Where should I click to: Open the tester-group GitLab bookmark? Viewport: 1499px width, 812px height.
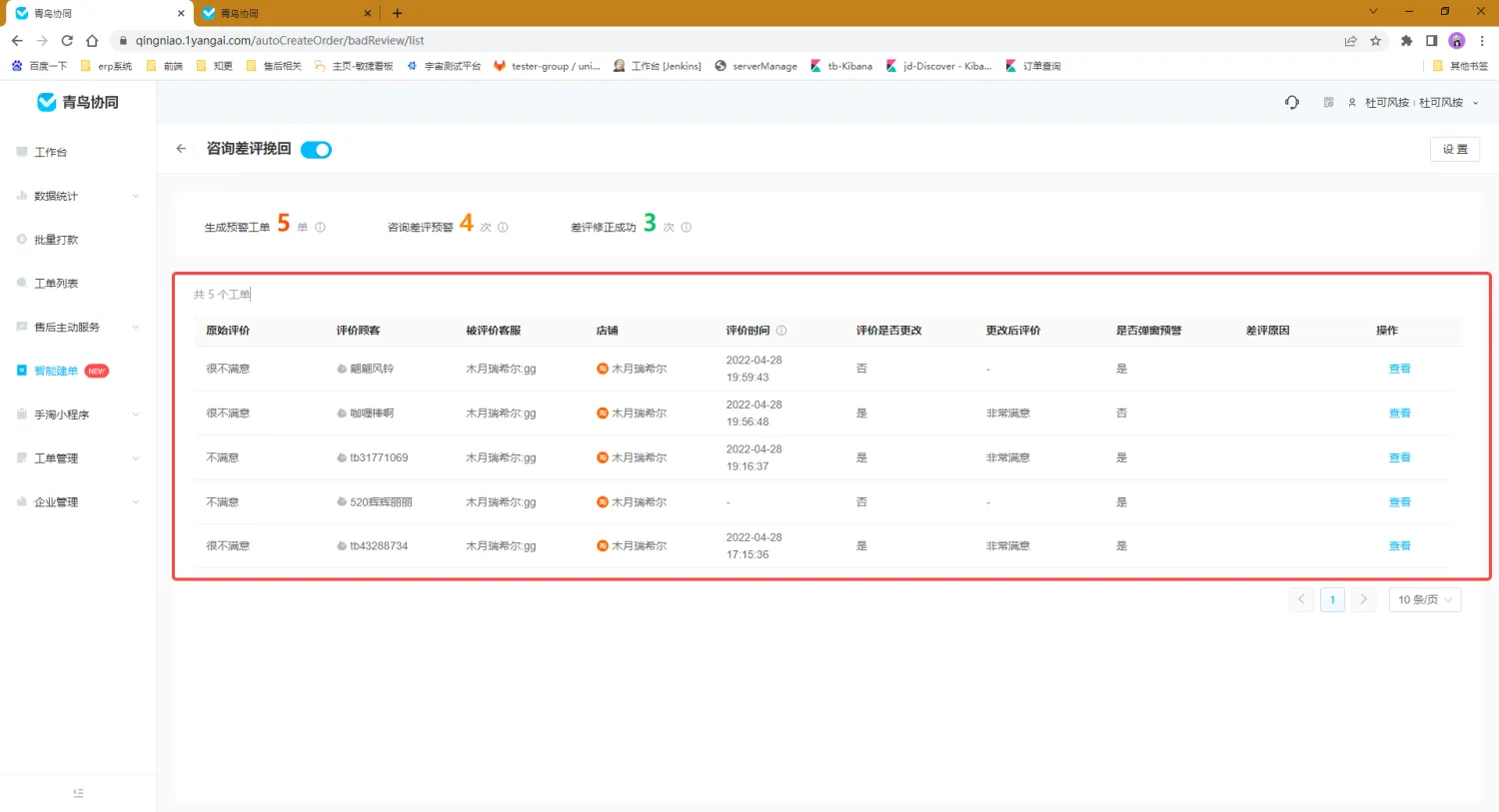(547, 66)
